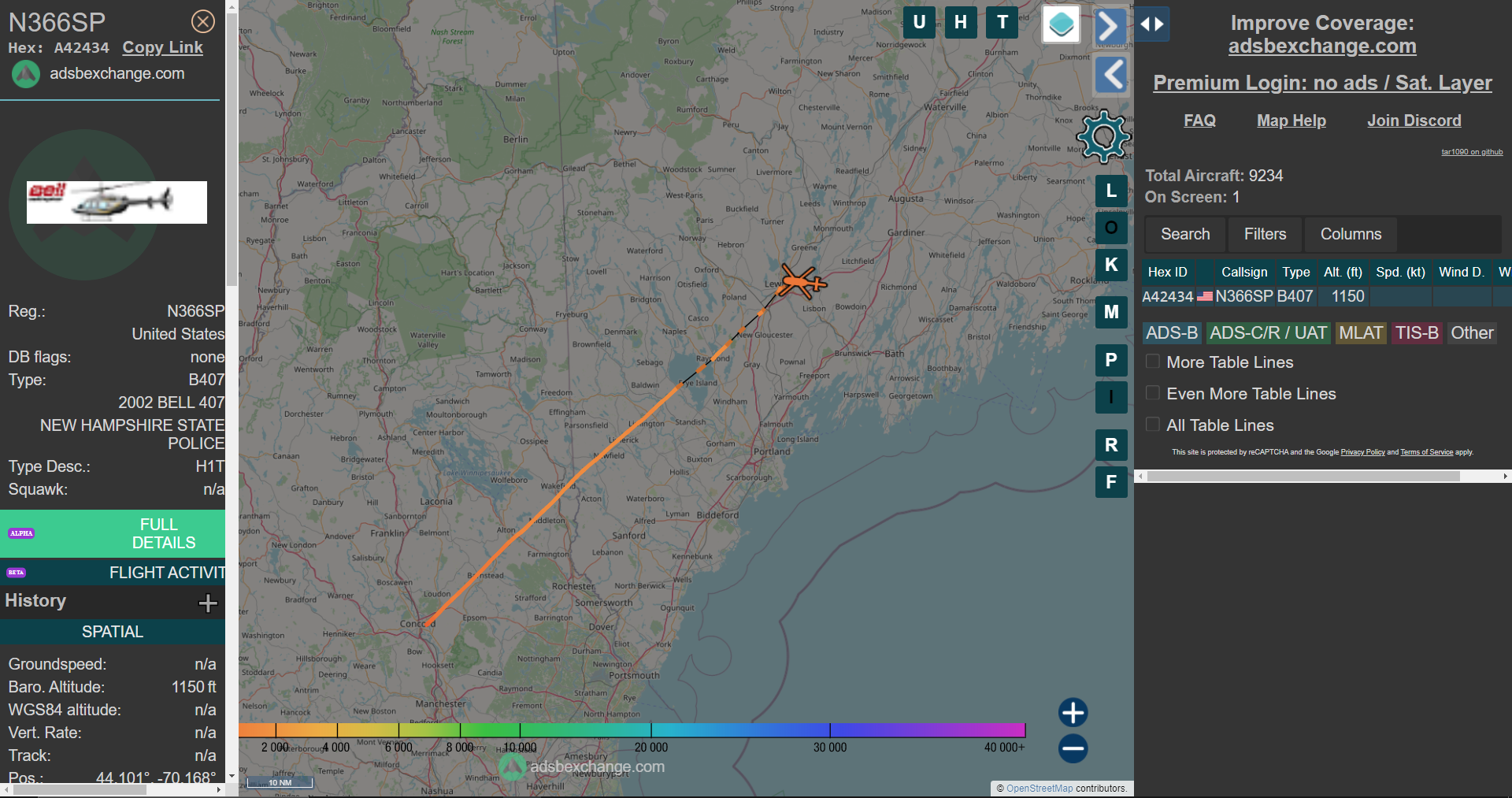The height and width of the screenshot is (798, 1512).
Task: Click the O map toggle button
Action: tap(1111, 228)
